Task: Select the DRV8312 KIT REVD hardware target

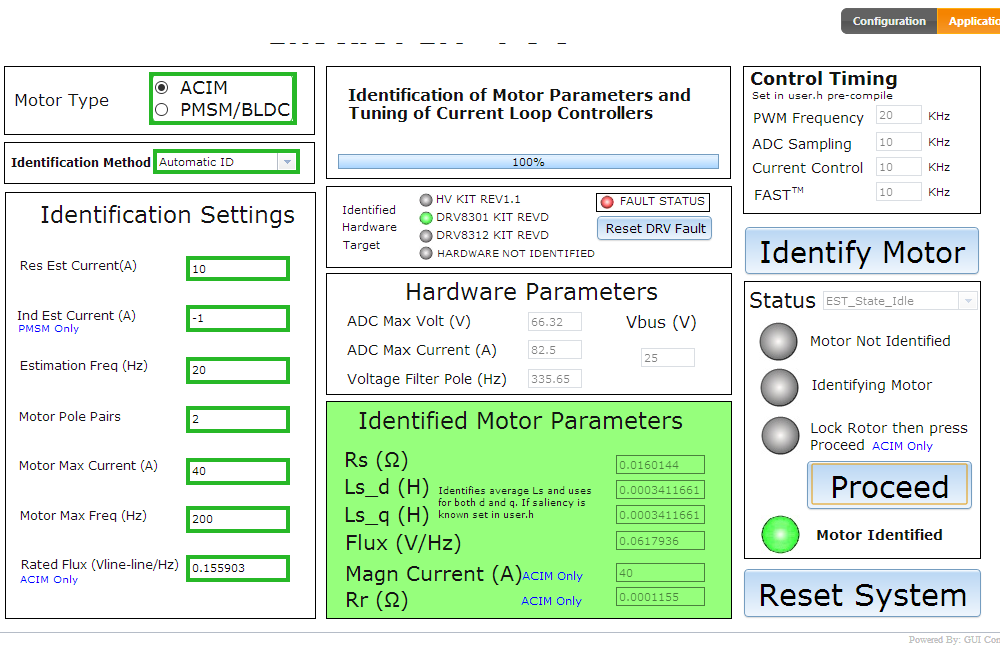Action: (425, 235)
